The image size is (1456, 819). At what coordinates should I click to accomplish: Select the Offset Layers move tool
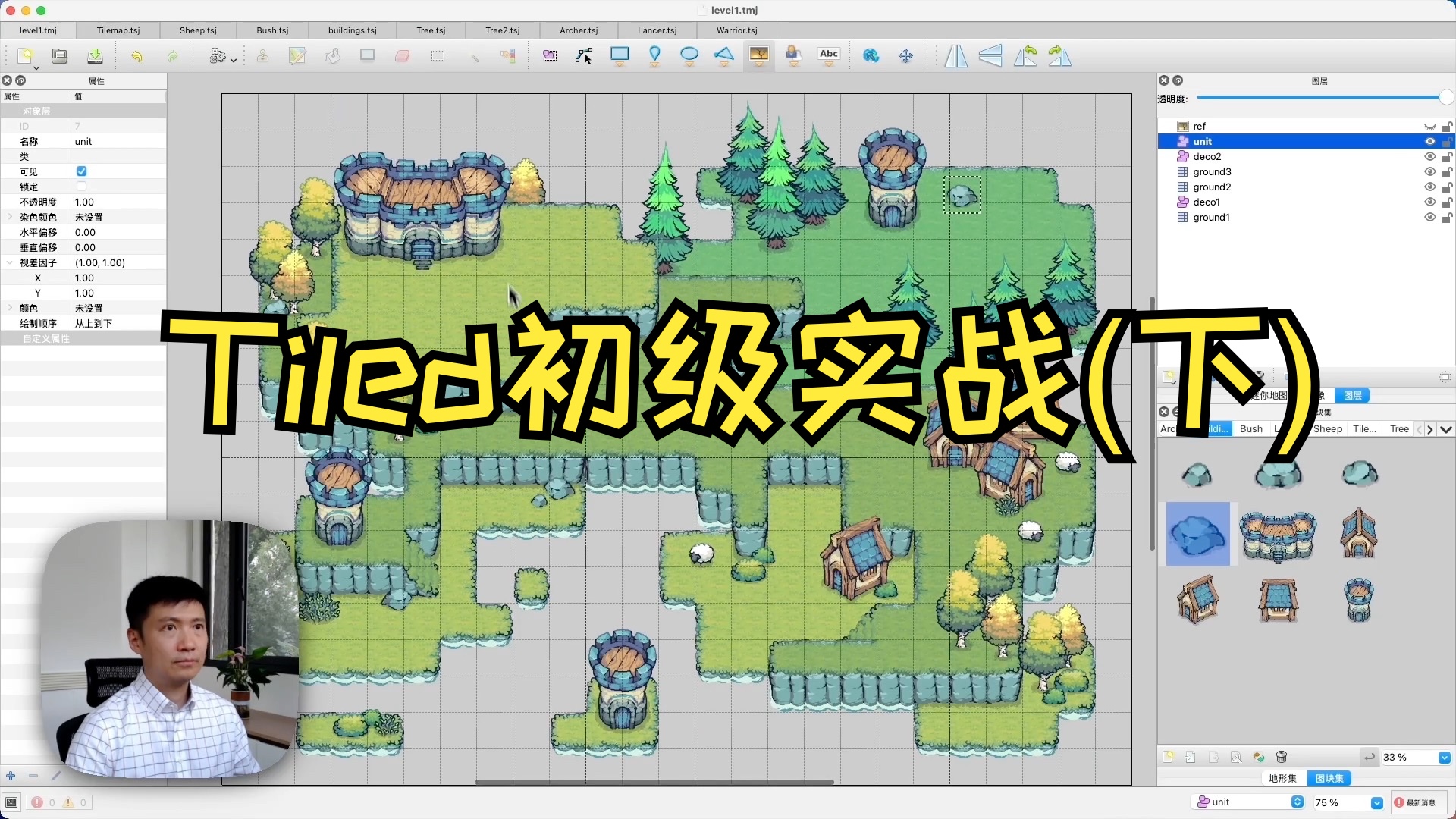click(906, 55)
